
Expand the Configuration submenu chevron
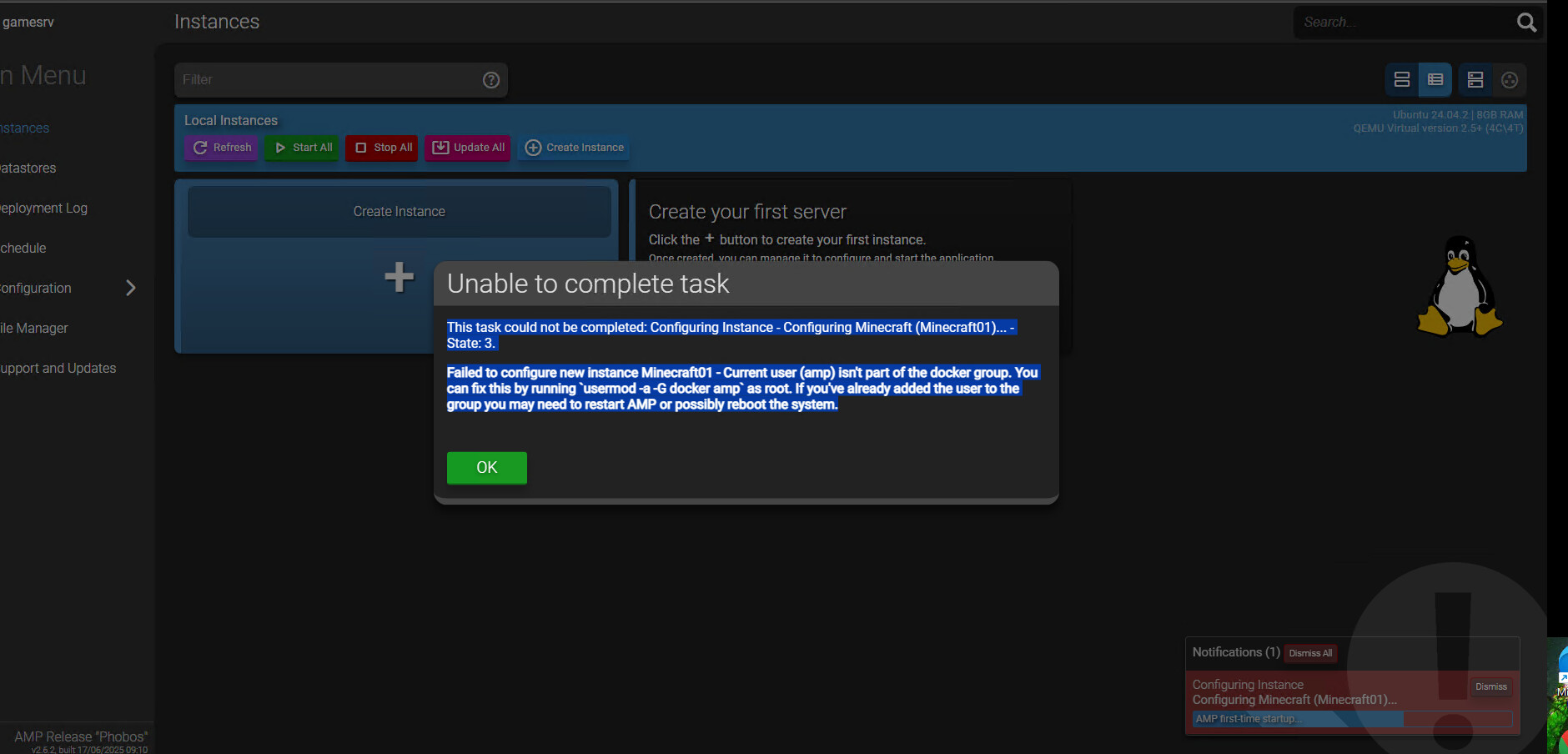pos(131,289)
